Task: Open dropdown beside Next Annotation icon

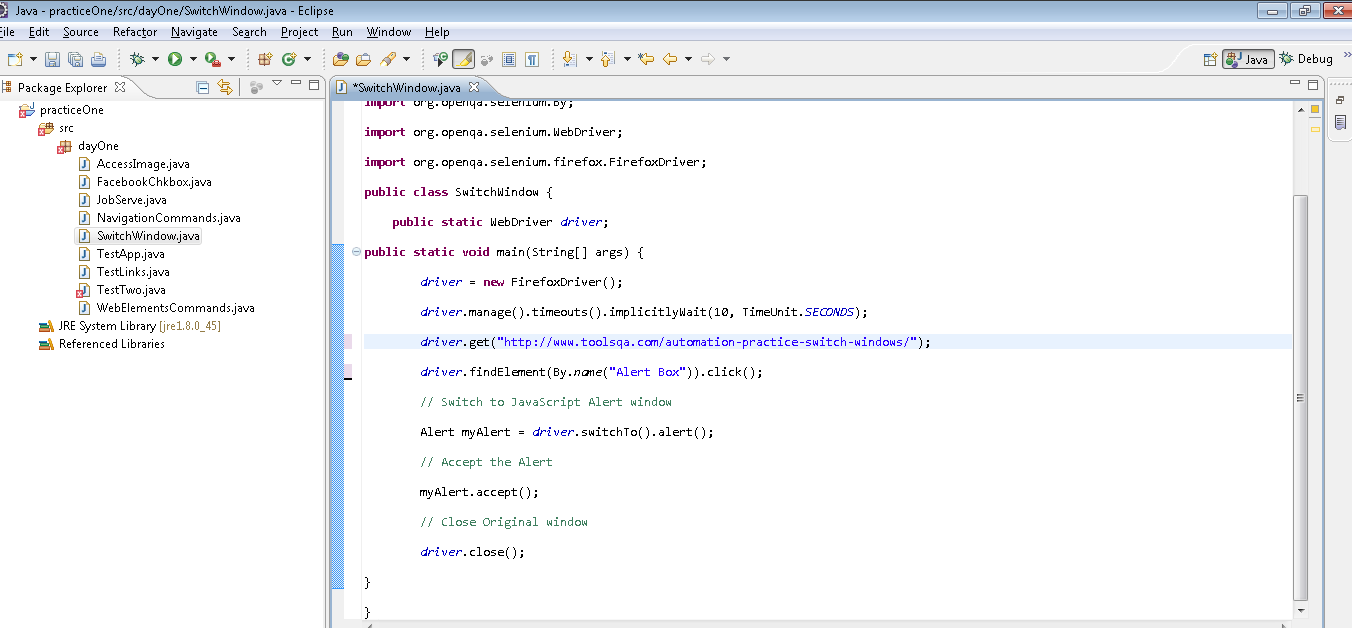Action: pyautogui.click(x=588, y=59)
